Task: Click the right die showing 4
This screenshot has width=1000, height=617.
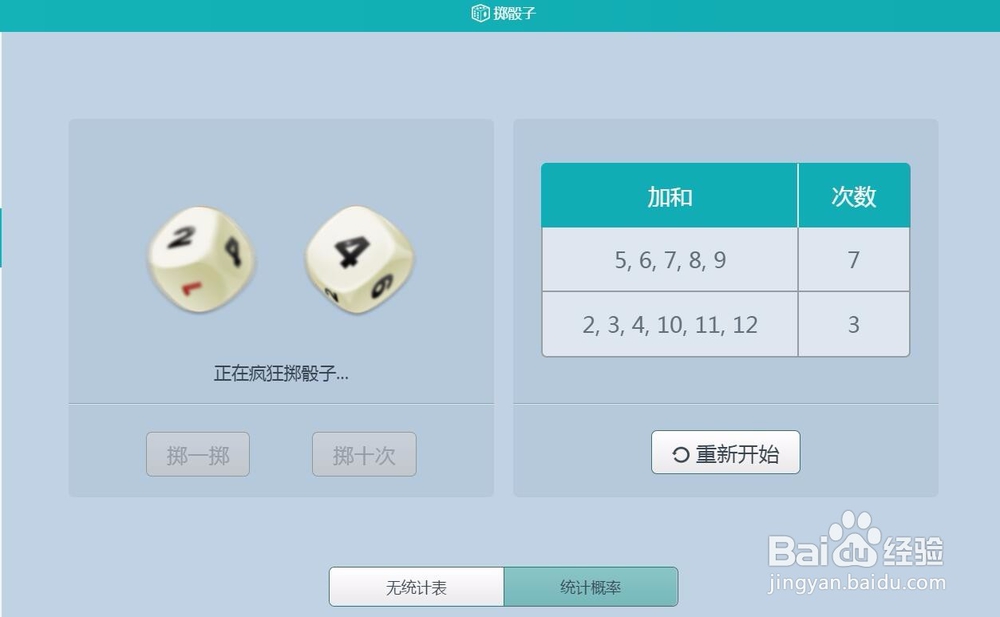Action: click(359, 259)
